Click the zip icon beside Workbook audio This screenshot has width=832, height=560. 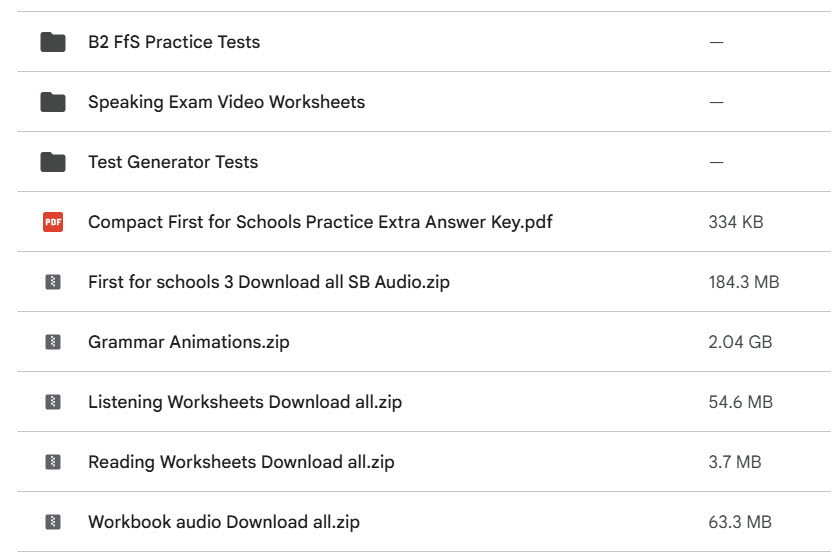point(53,522)
